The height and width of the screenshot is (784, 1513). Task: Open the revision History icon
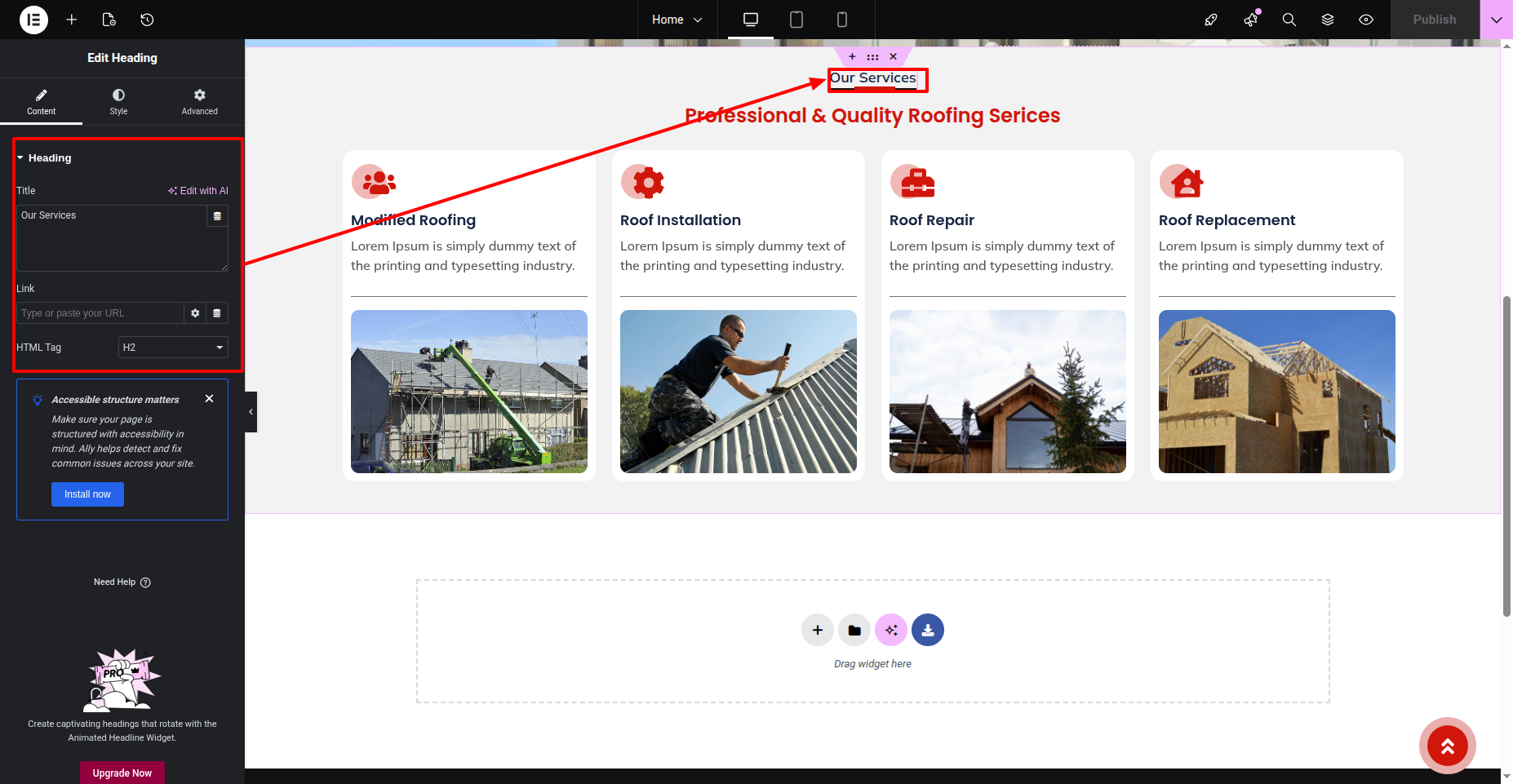(x=147, y=20)
